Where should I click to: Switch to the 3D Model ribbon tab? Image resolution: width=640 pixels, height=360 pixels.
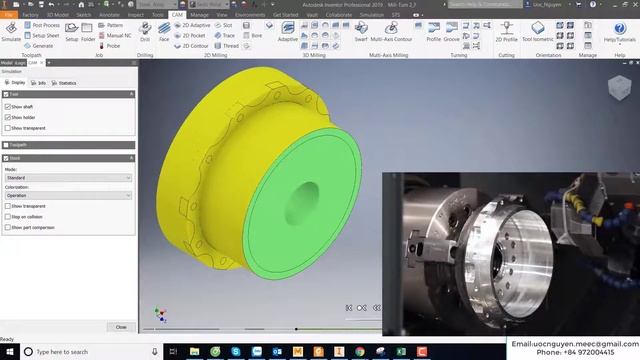58,15
